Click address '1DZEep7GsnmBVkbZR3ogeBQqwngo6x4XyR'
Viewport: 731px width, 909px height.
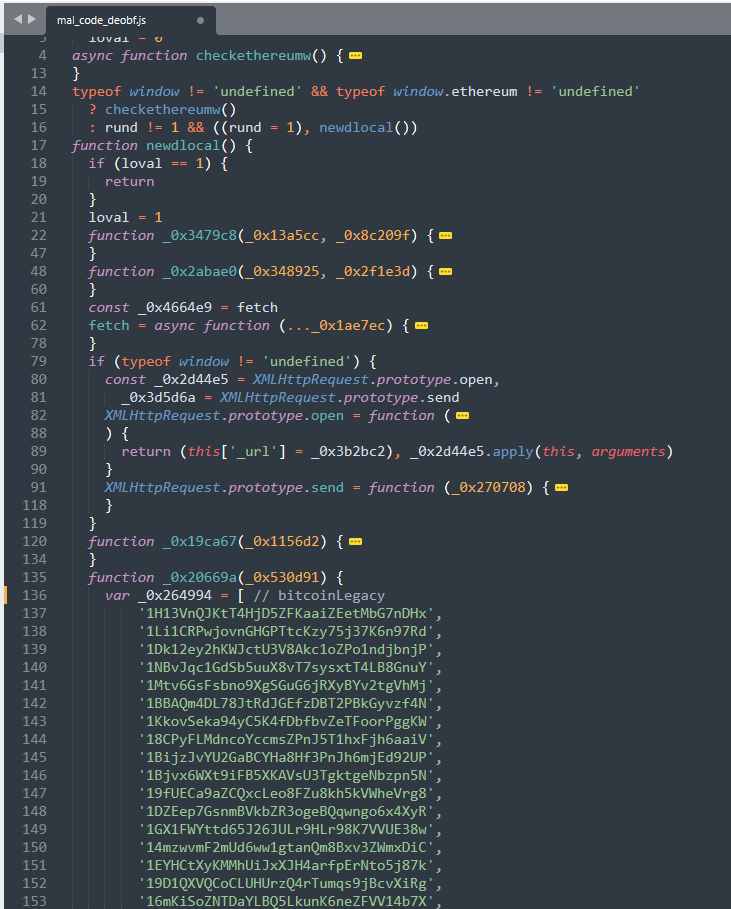click(x=286, y=811)
